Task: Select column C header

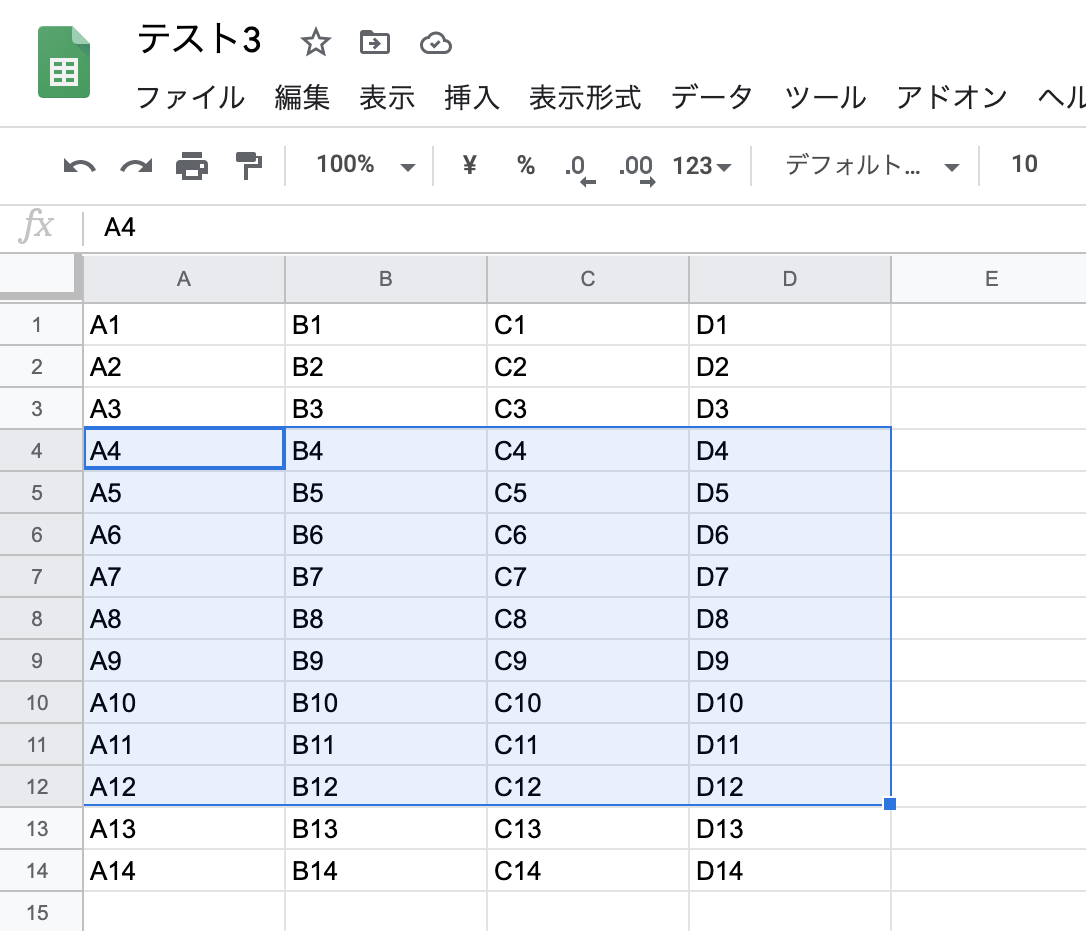Action: [587, 279]
